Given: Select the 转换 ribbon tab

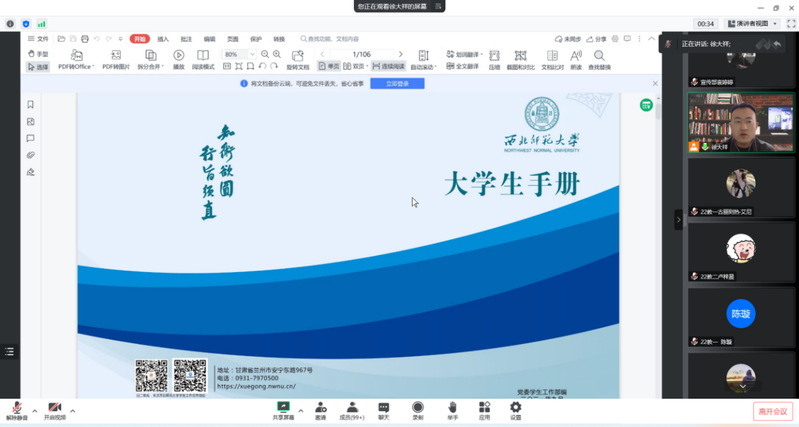Looking at the screenshot, I should (279, 39).
